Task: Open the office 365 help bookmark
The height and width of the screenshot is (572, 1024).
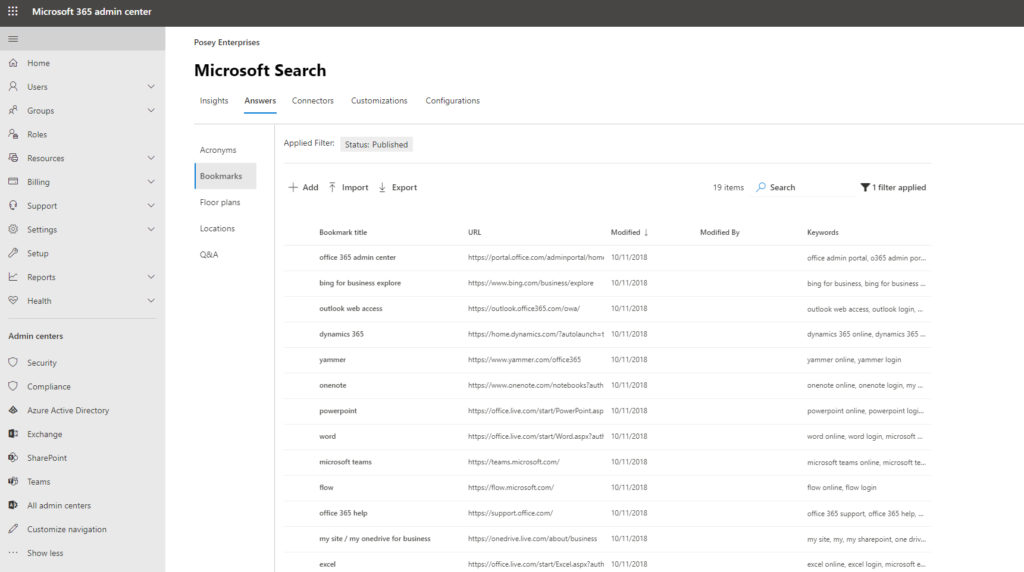Action: (343, 513)
